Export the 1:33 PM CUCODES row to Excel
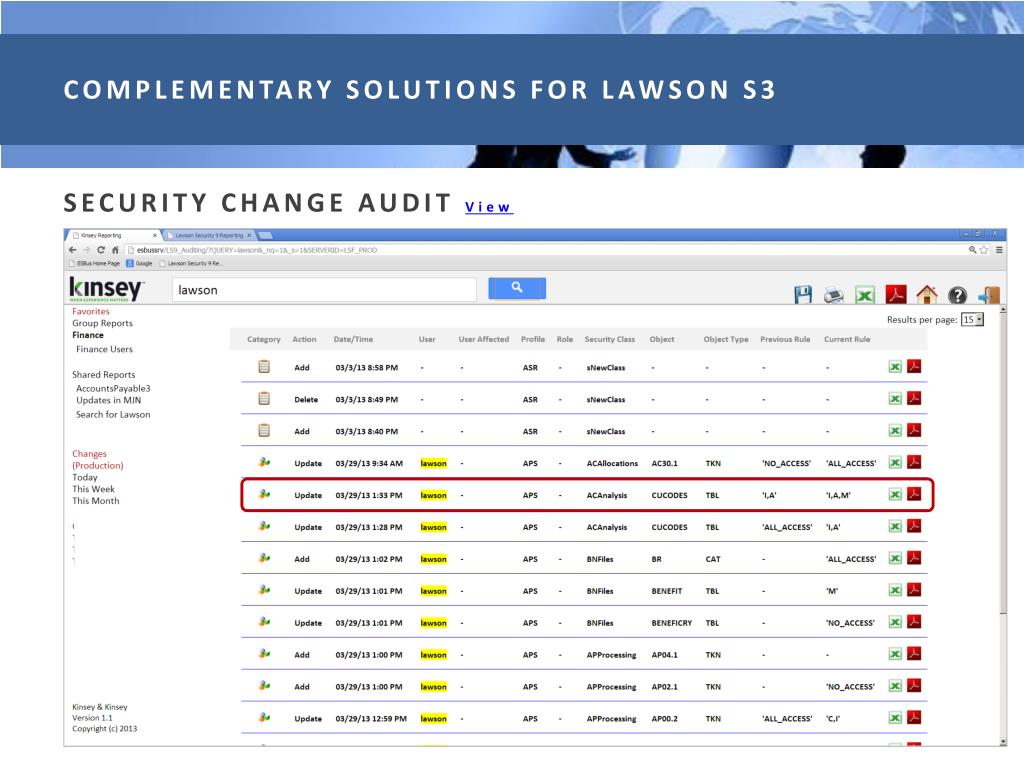 895,495
